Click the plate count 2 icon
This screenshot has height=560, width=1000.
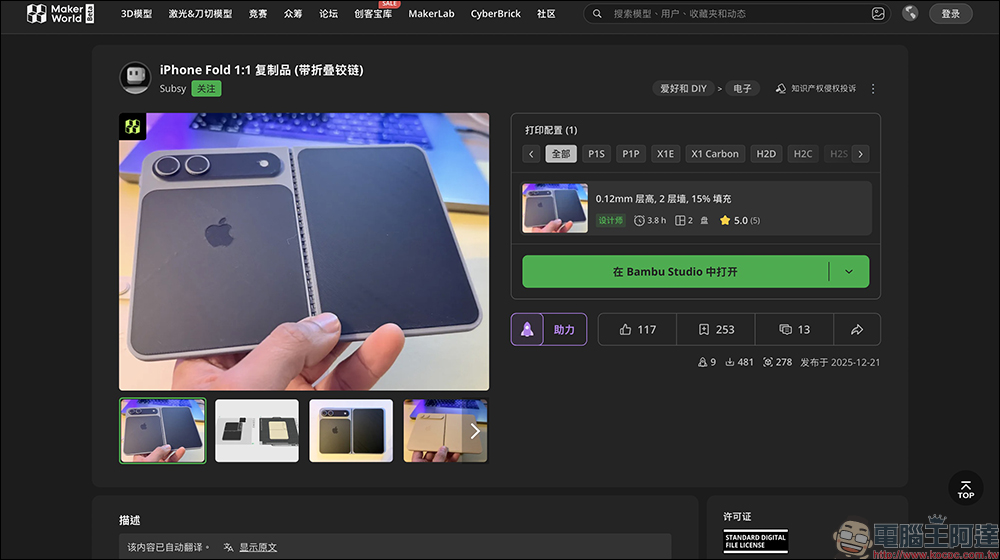(680, 221)
